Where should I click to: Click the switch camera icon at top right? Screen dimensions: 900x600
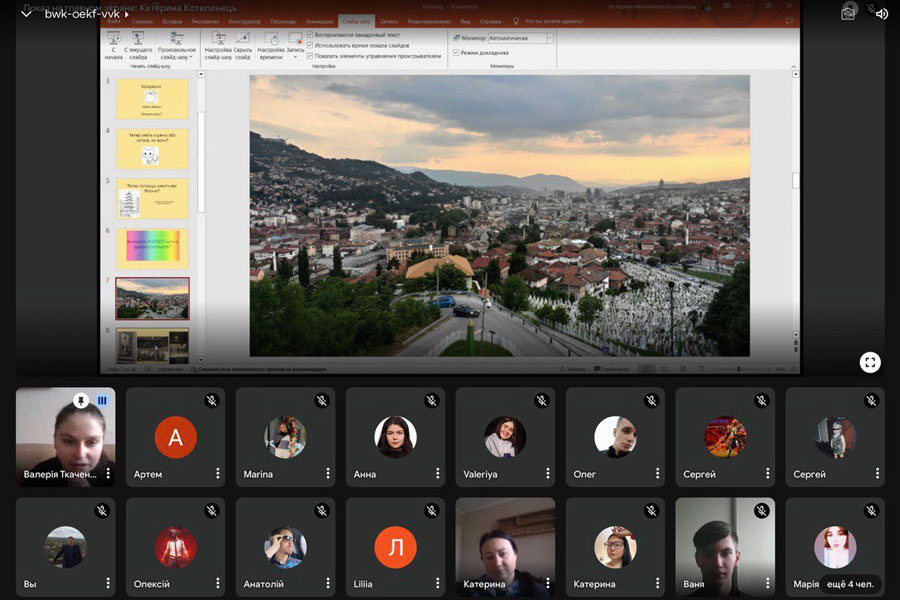tap(848, 14)
